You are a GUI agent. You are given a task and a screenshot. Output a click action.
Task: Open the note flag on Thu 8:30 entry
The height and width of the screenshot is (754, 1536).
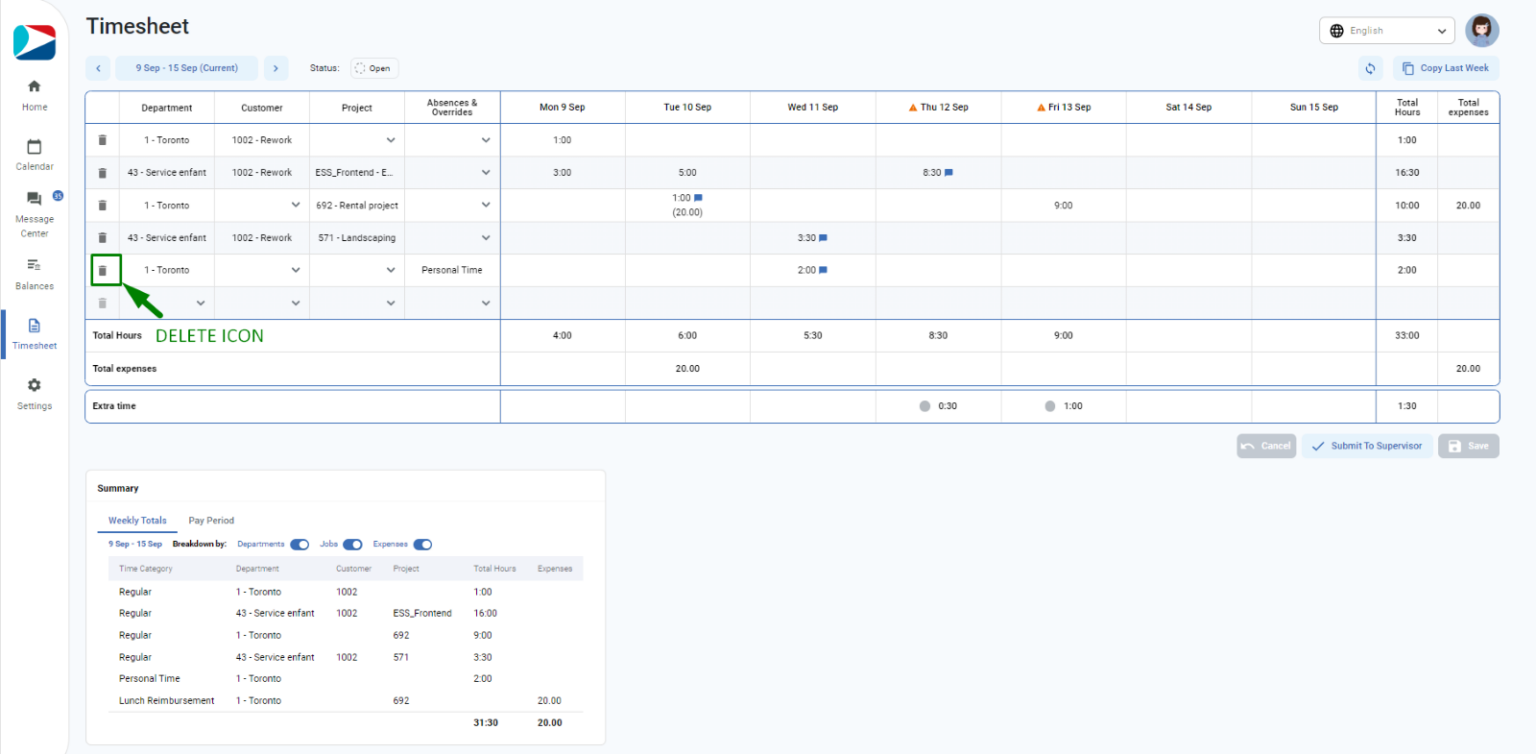pos(948,172)
